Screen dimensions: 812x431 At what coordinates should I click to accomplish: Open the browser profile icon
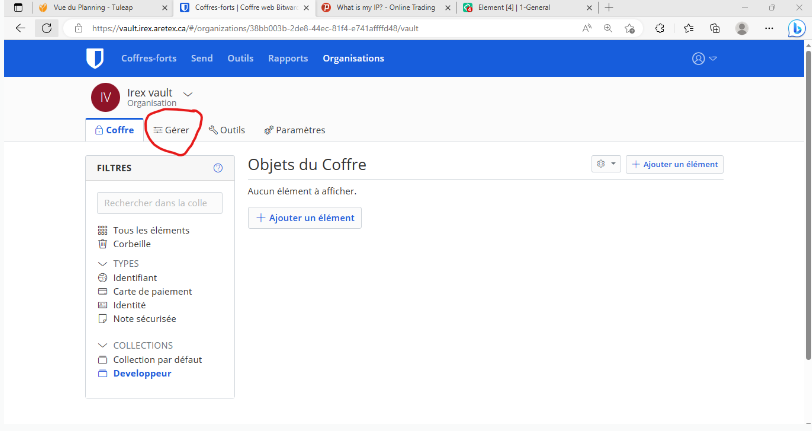click(742, 28)
